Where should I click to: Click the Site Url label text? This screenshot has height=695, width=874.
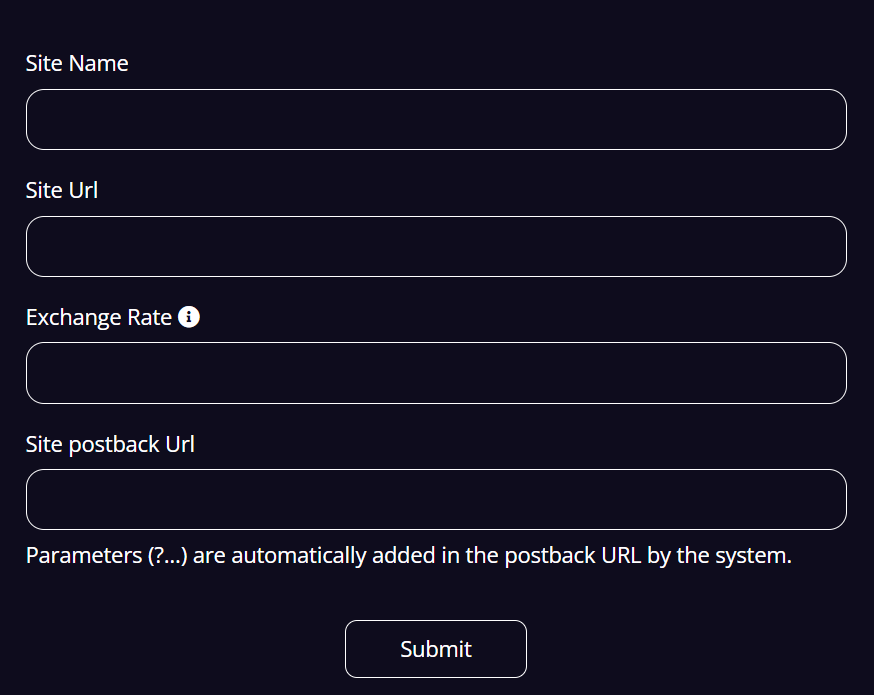click(62, 190)
